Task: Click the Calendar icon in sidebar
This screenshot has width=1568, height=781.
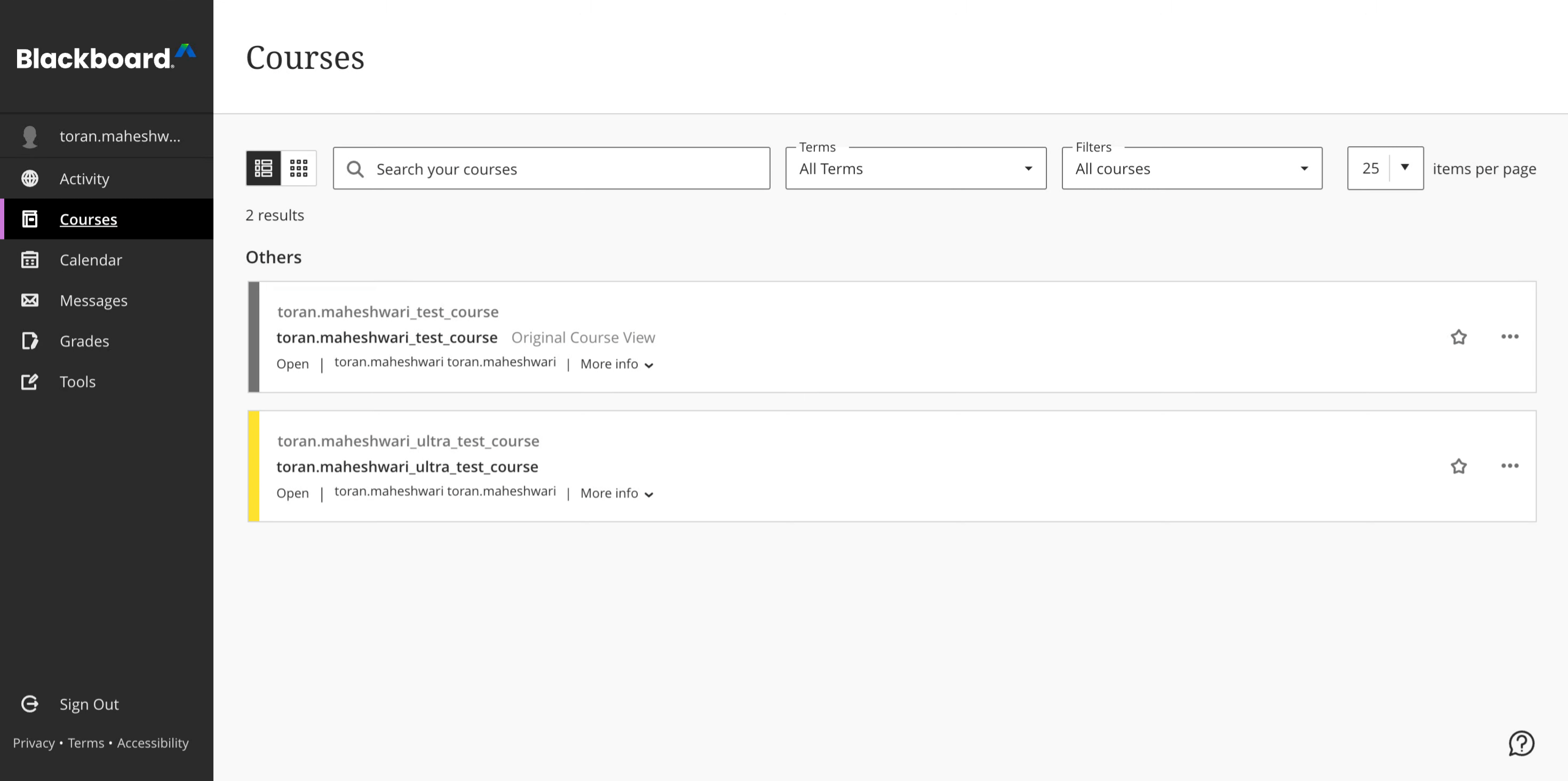Action: click(30, 260)
